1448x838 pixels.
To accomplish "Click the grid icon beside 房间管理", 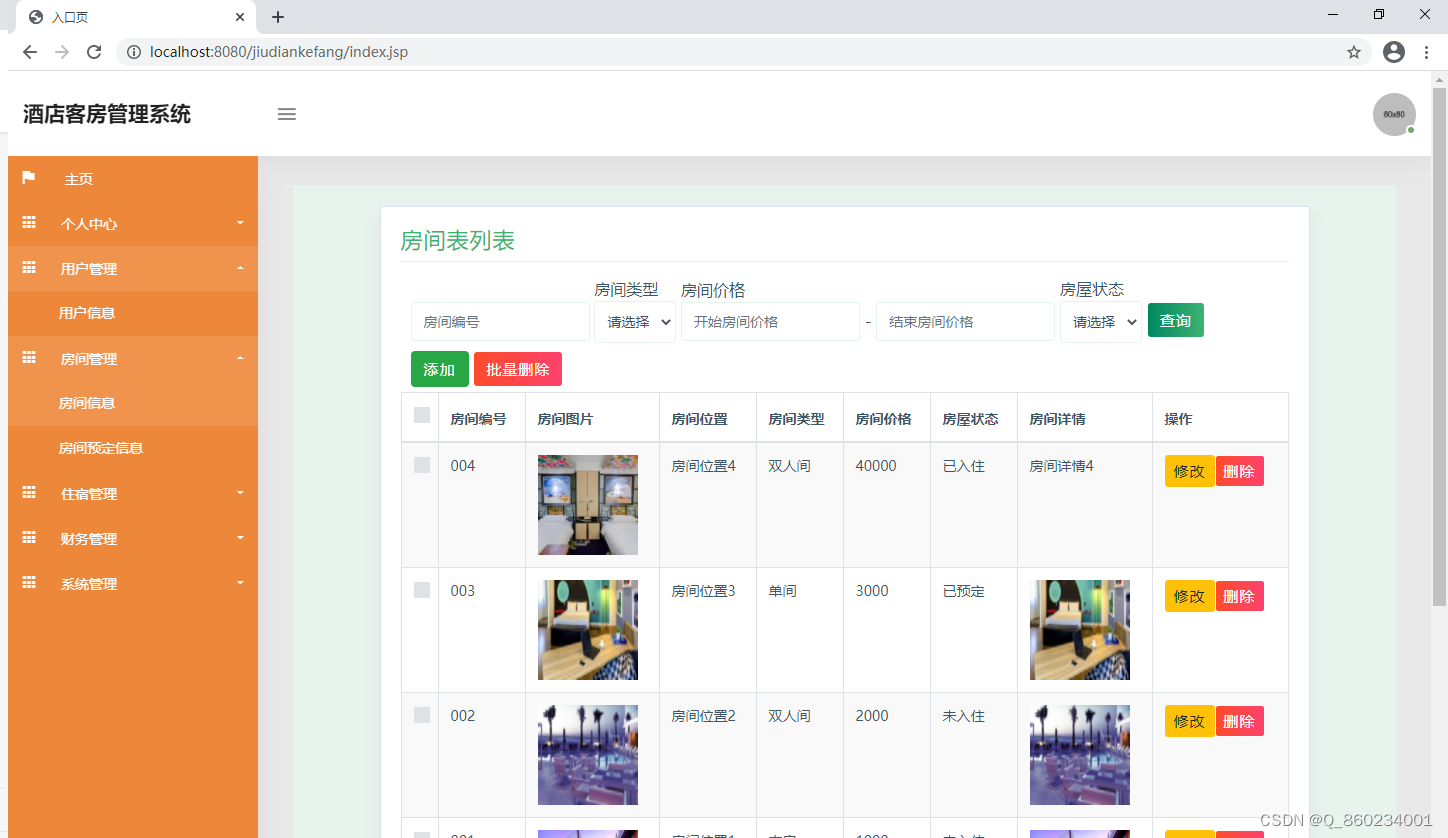I will point(29,358).
